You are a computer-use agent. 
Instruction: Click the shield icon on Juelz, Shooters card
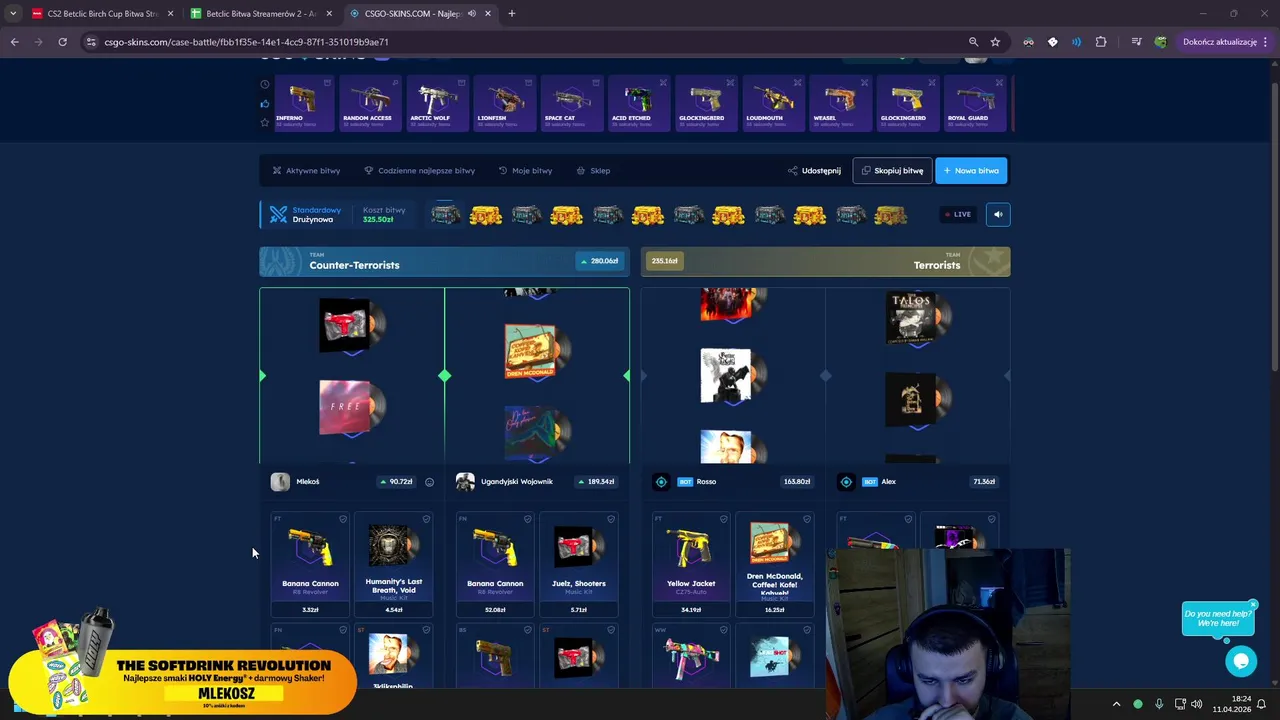(611, 519)
